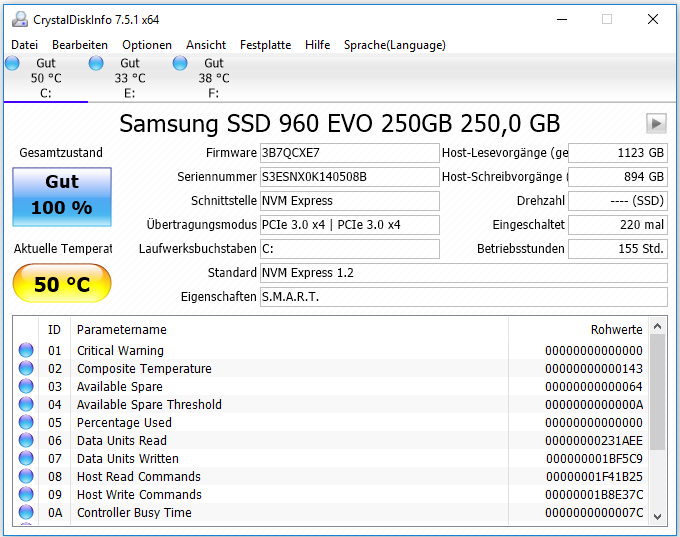680x537 pixels.
Task: Click status orb for Percentage Used row
Action: coord(26,422)
